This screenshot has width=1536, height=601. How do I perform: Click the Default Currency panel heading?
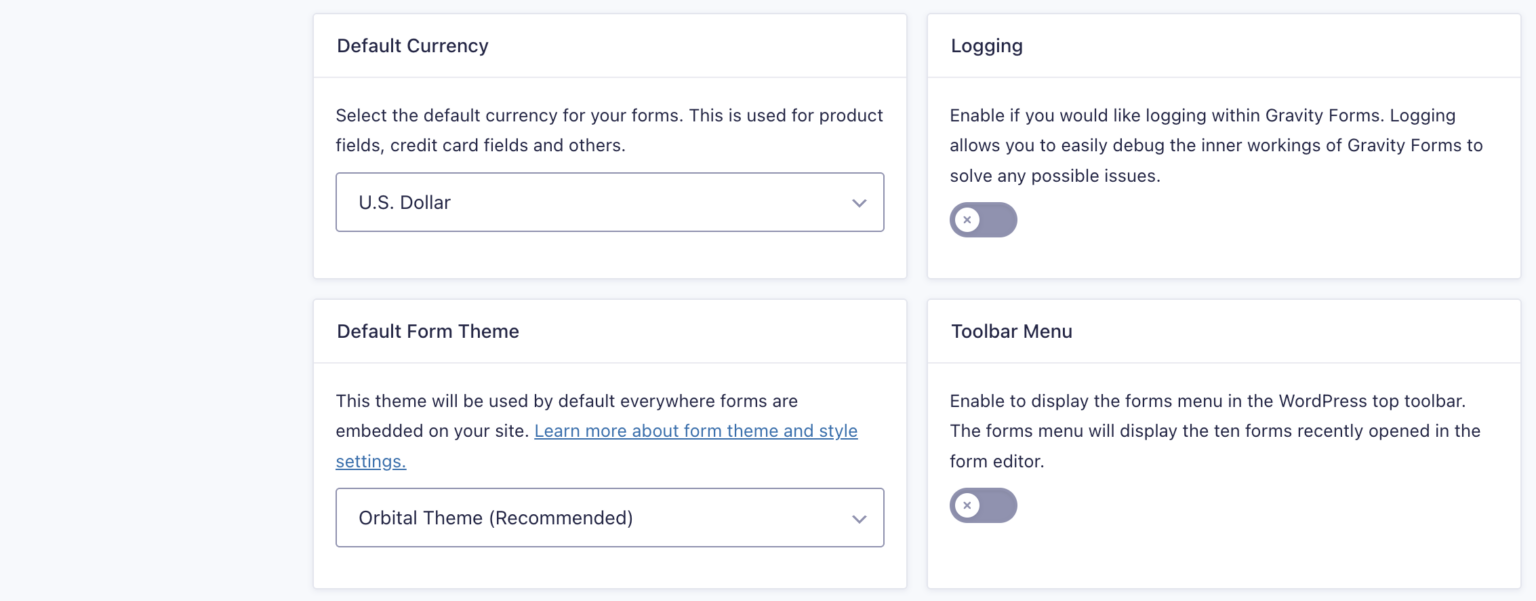(x=412, y=45)
